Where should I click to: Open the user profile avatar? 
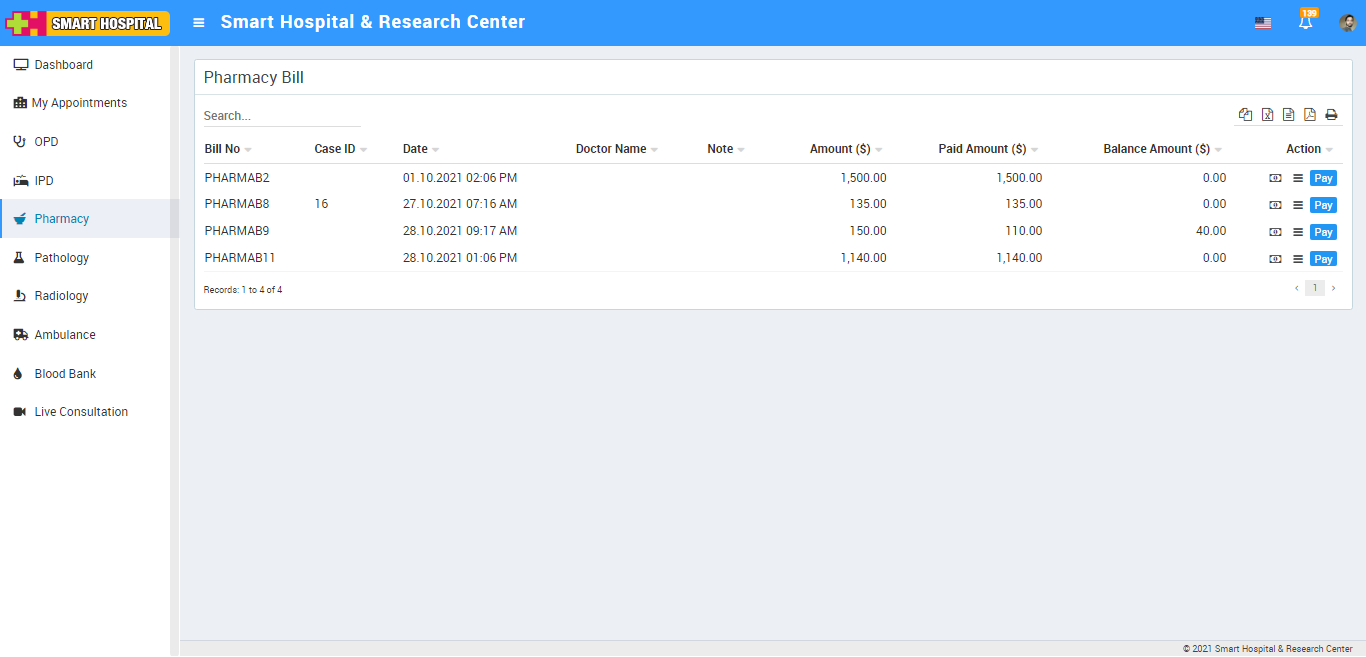pyautogui.click(x=1347, y=23)
